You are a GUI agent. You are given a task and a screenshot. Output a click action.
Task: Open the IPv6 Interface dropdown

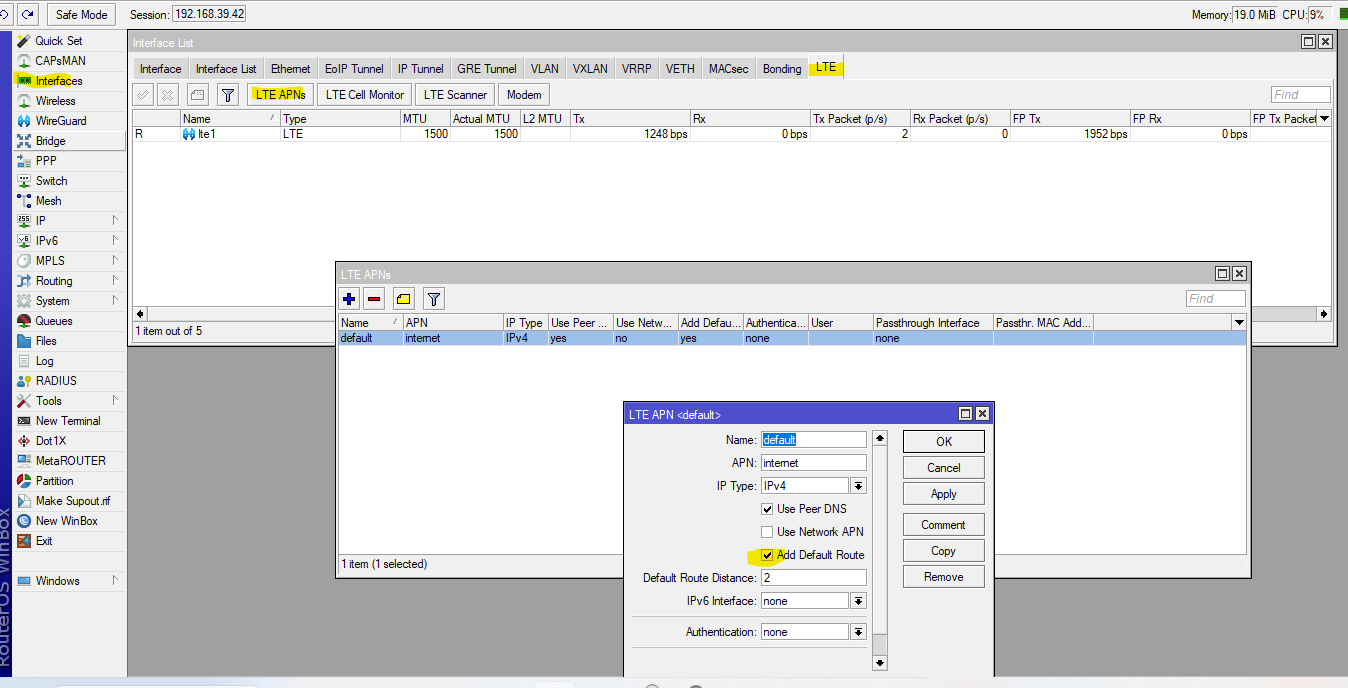[x=858, y=601]
